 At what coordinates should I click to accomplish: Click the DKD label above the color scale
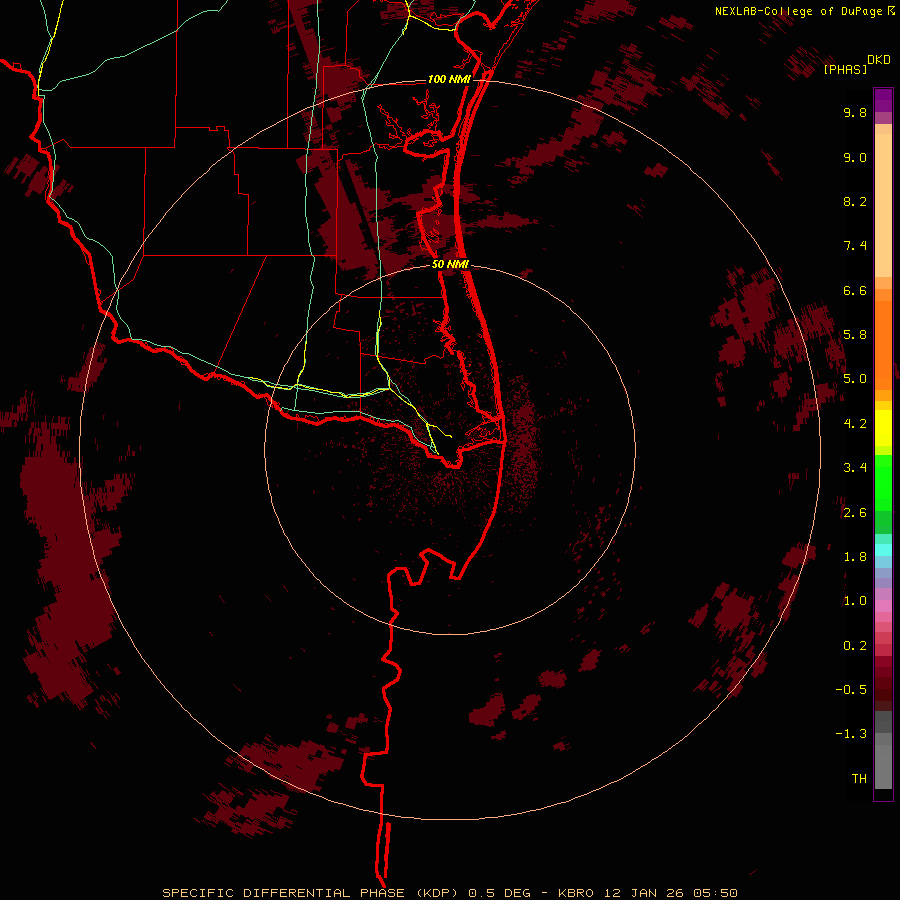(879, 60)
